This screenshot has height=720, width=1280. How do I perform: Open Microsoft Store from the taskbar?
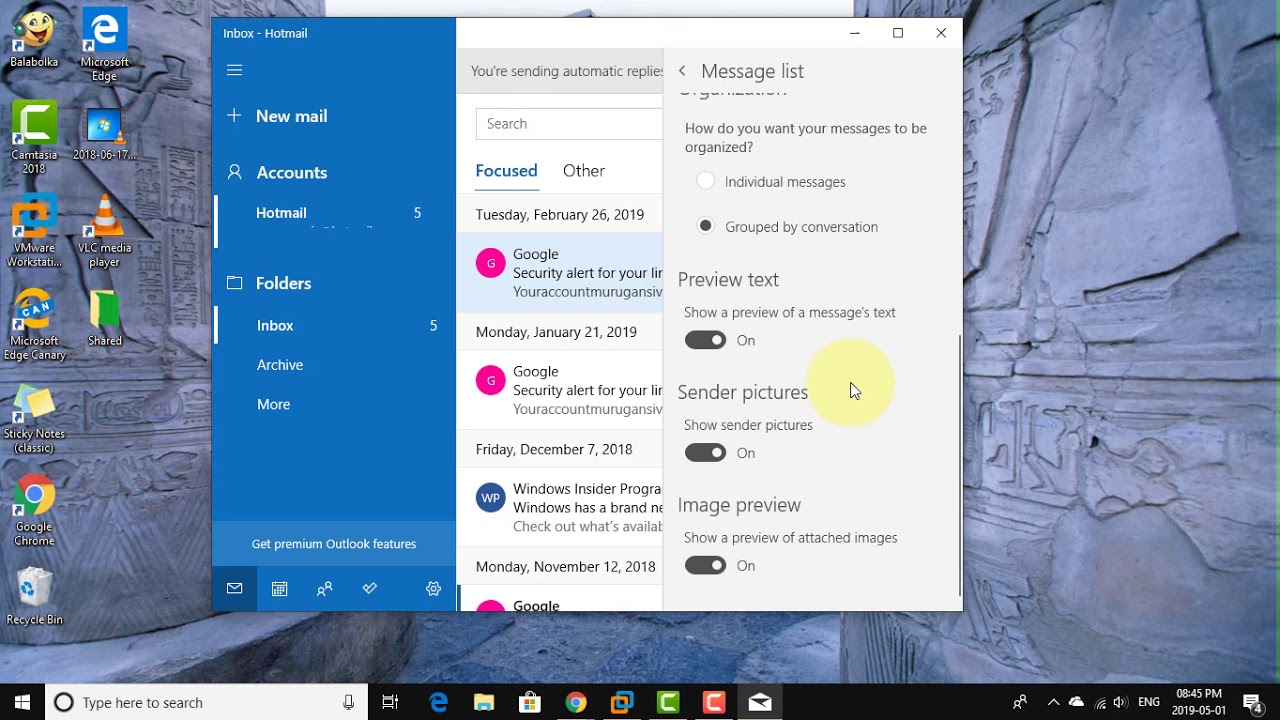click(x=530, y=702)
